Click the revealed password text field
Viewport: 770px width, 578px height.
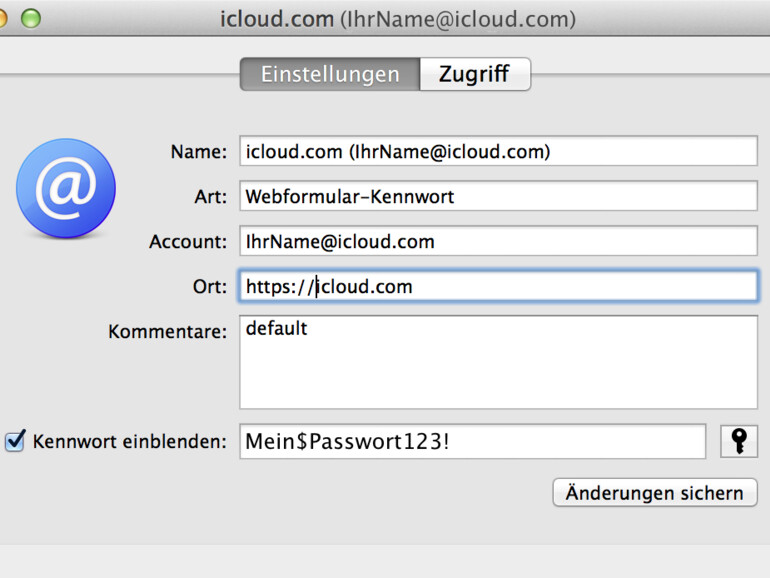point(472,441)
